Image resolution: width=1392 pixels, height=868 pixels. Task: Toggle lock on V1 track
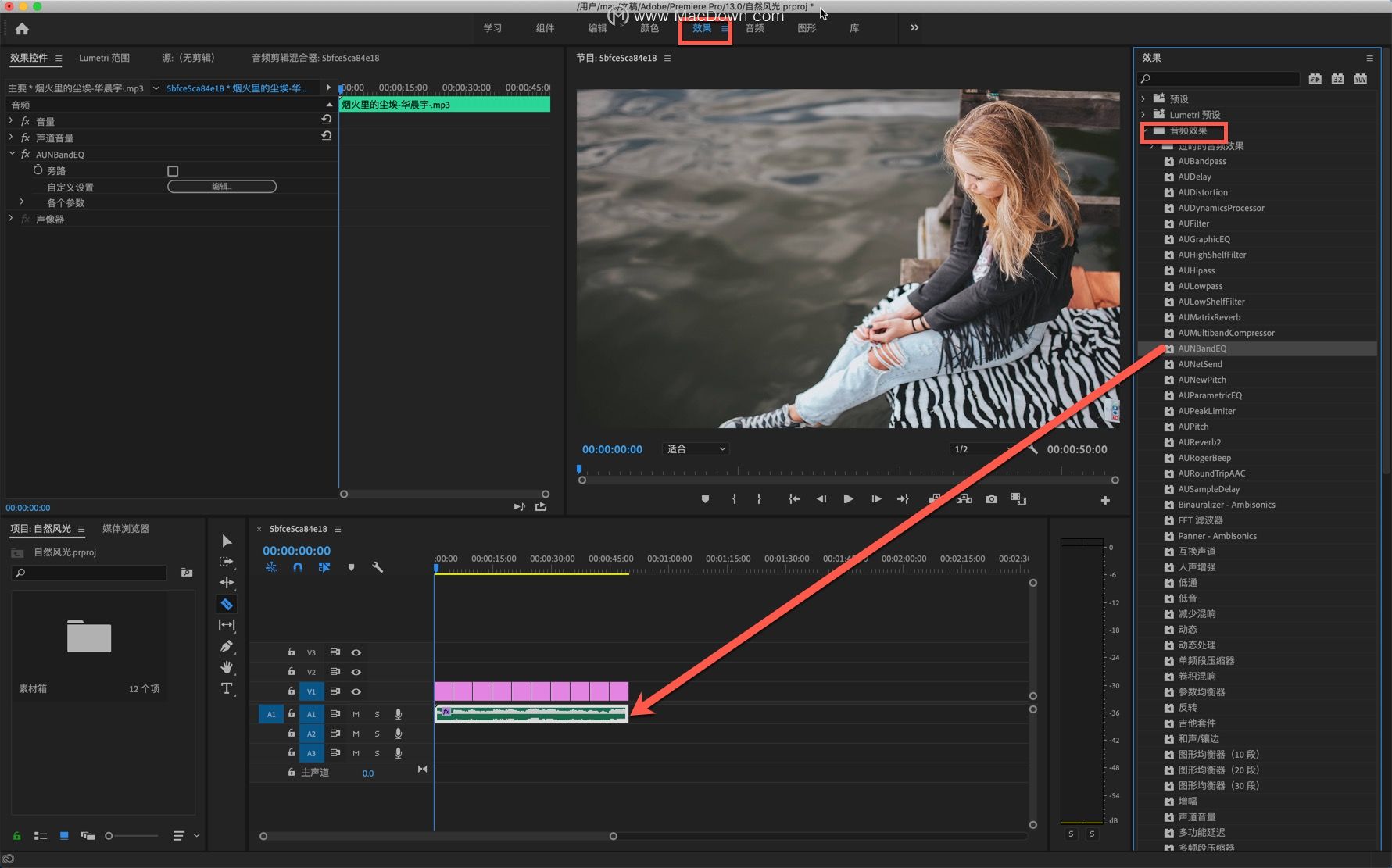[291, 691]
